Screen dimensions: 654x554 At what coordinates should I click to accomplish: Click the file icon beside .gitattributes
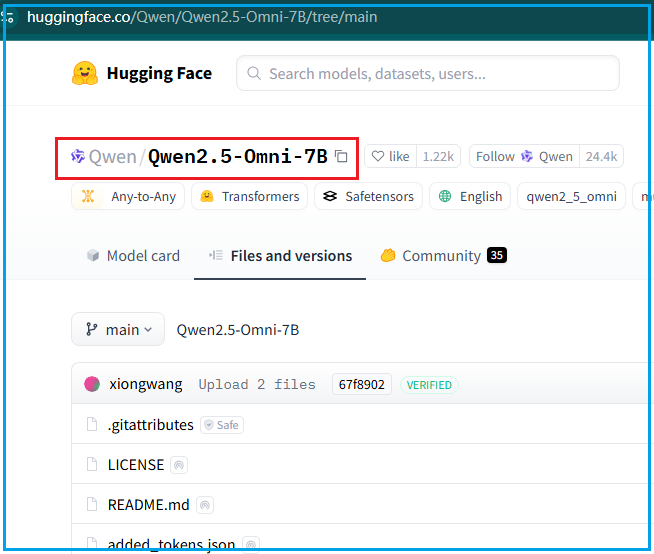tap(92, 425)
